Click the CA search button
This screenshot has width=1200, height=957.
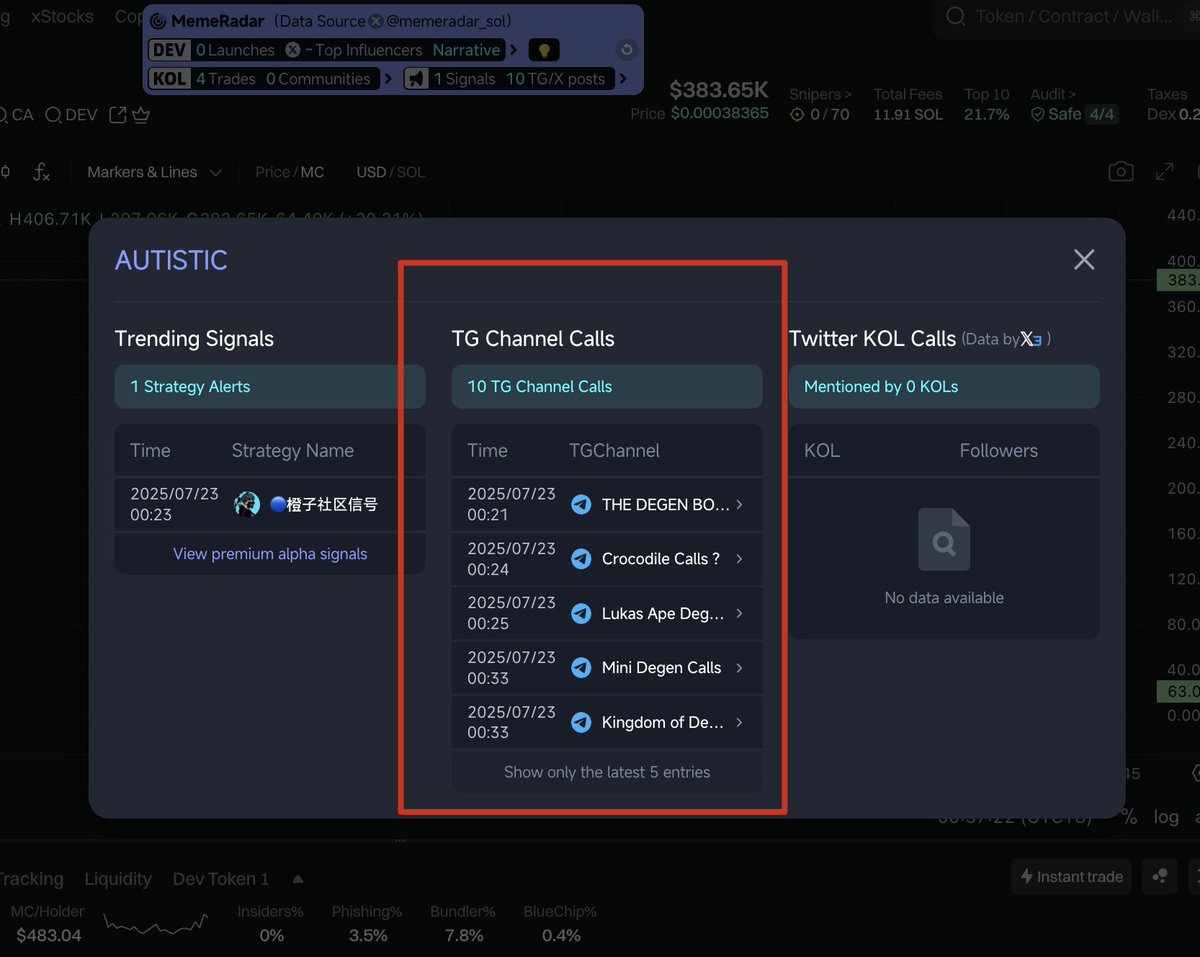[x=17, y=115]
